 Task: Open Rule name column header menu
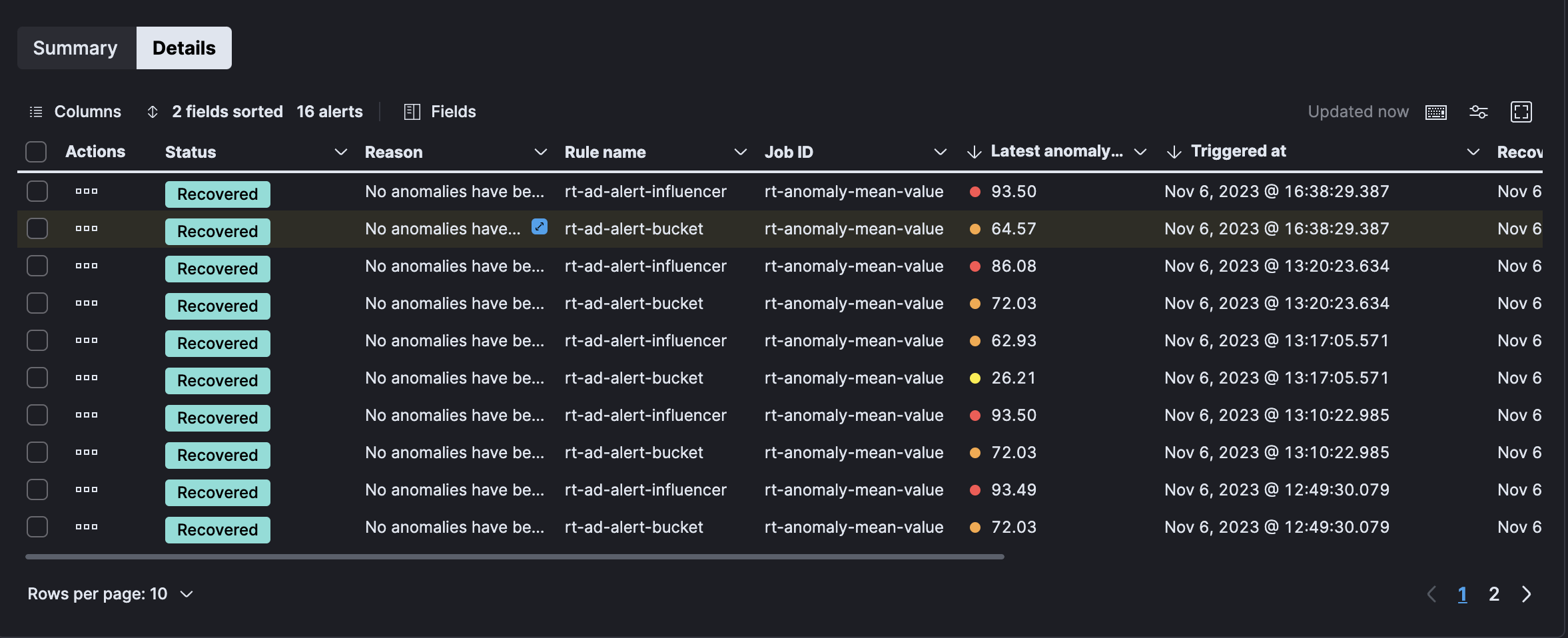(740, 153)
